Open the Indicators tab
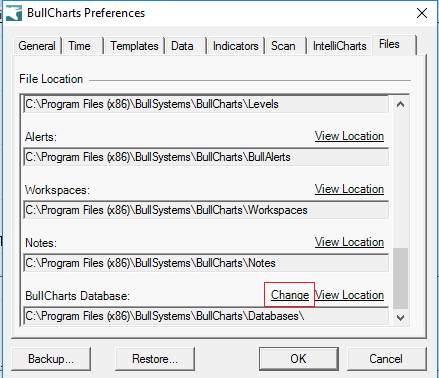The height and width of the screenshot is (378, 439). [236, 46]
